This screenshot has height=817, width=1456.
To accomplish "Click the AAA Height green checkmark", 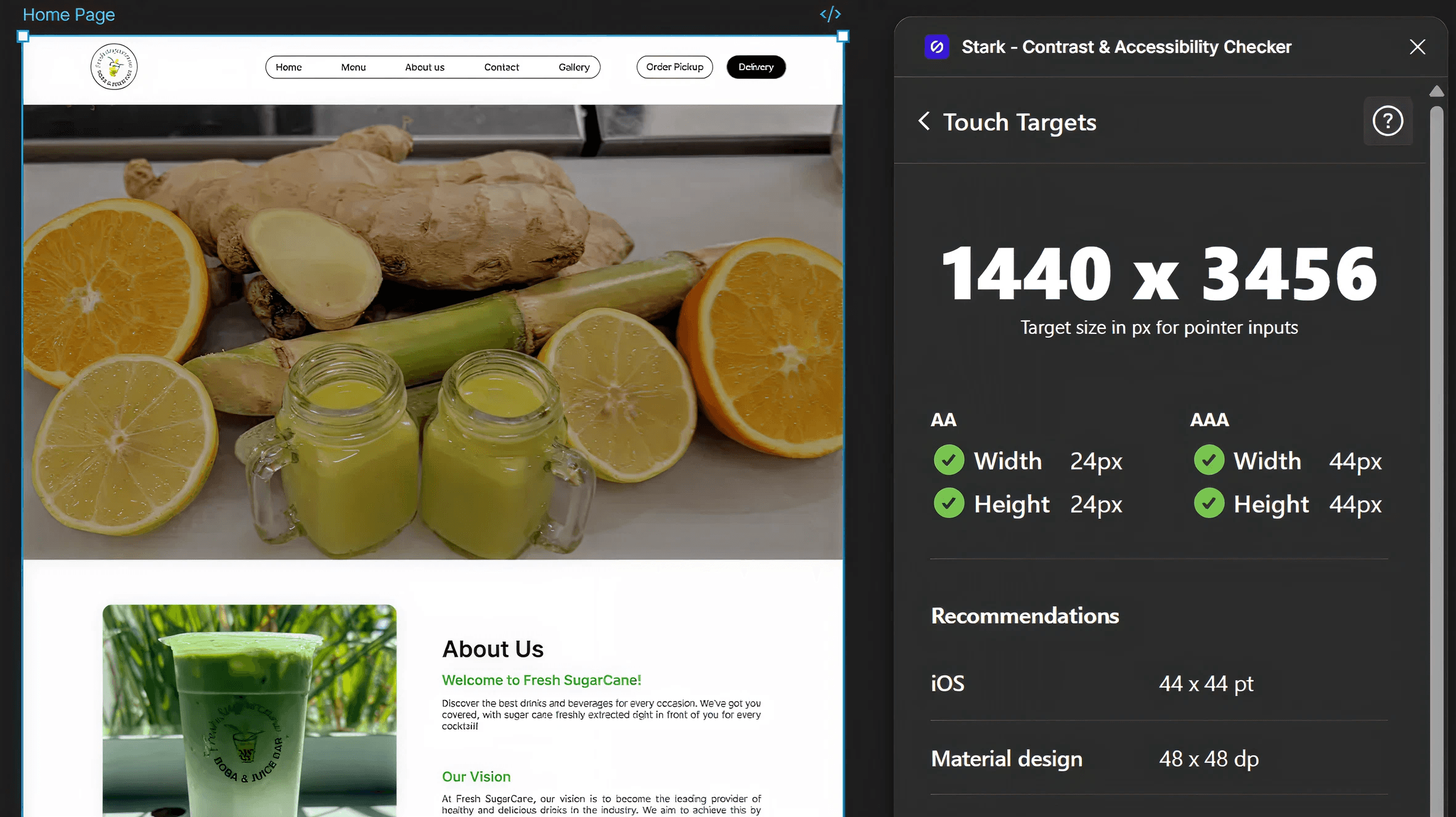I will pyautogui.click(x=1209, y=503).
